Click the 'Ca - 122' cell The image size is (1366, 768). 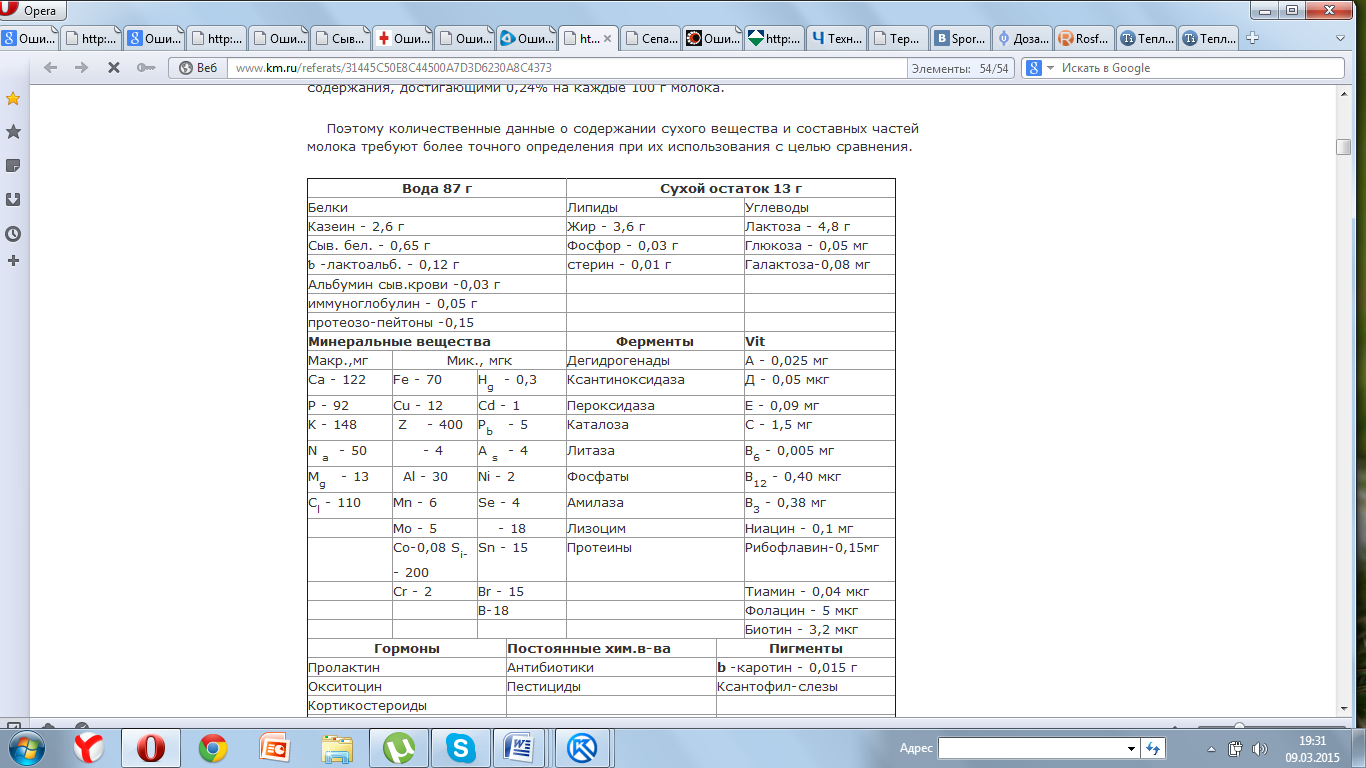point(350,383)
